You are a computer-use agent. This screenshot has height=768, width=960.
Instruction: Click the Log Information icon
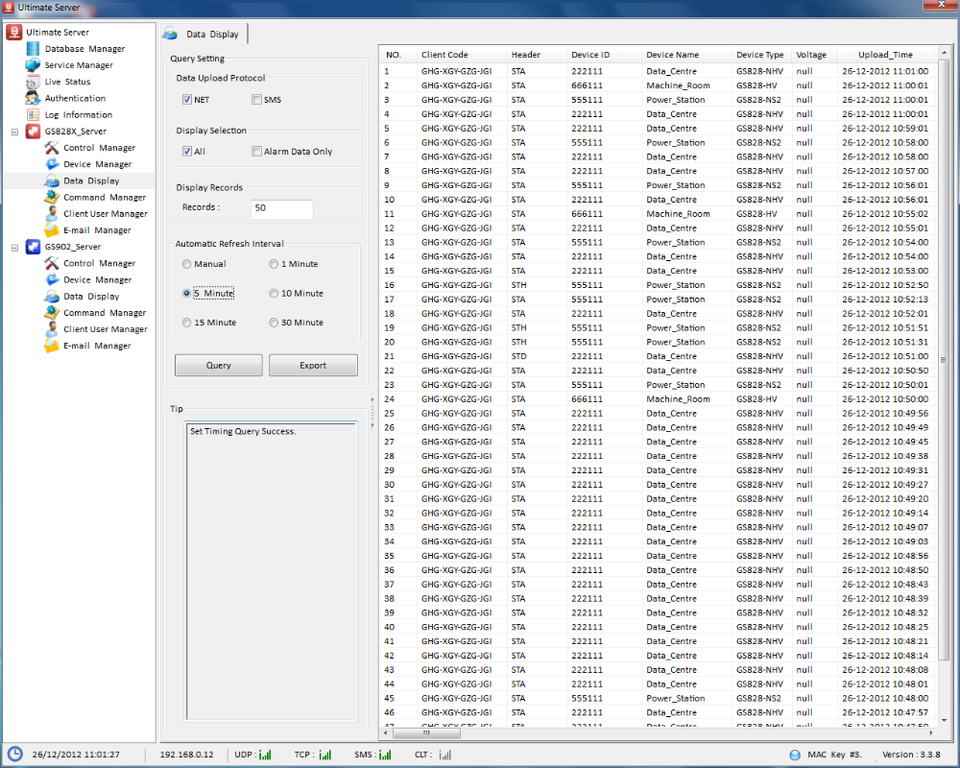(33, 115)
